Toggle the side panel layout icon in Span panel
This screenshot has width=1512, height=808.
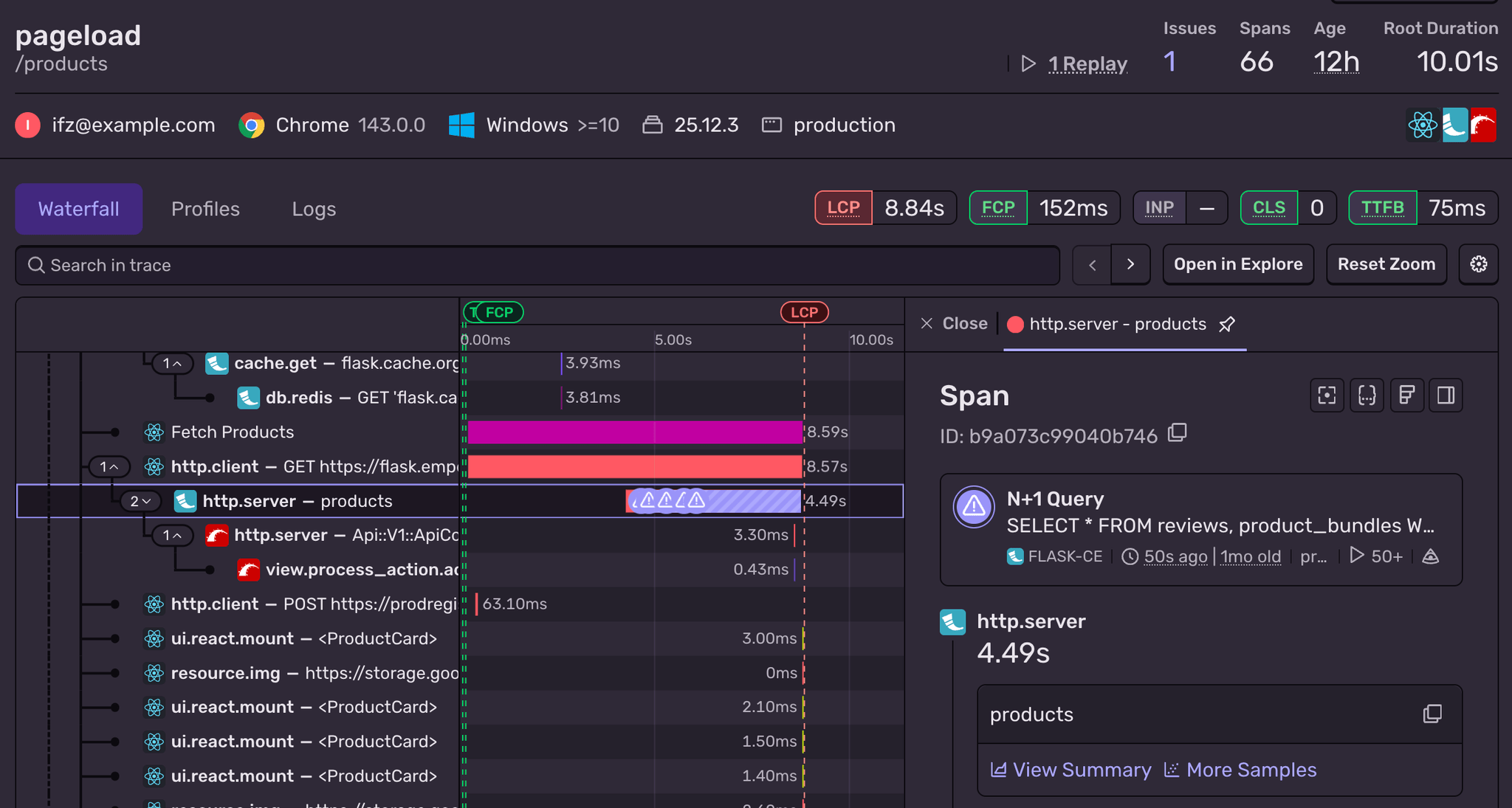point(1446,396)
